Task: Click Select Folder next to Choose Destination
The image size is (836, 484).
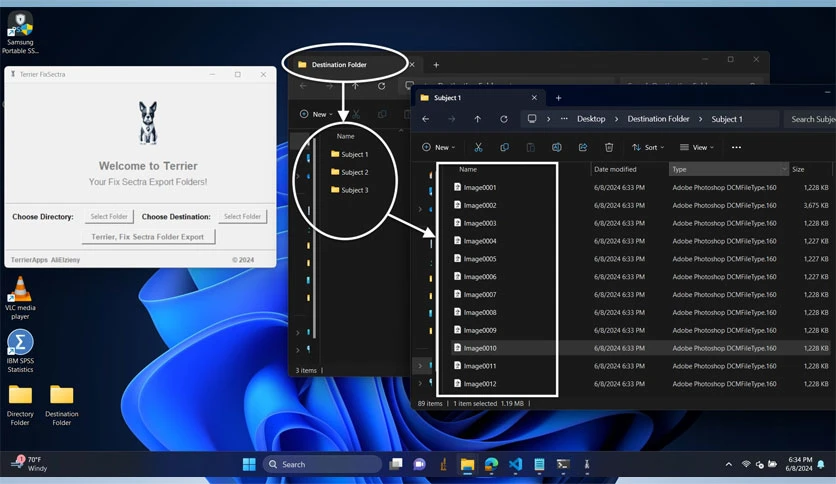Action: (x=242, y=216)
